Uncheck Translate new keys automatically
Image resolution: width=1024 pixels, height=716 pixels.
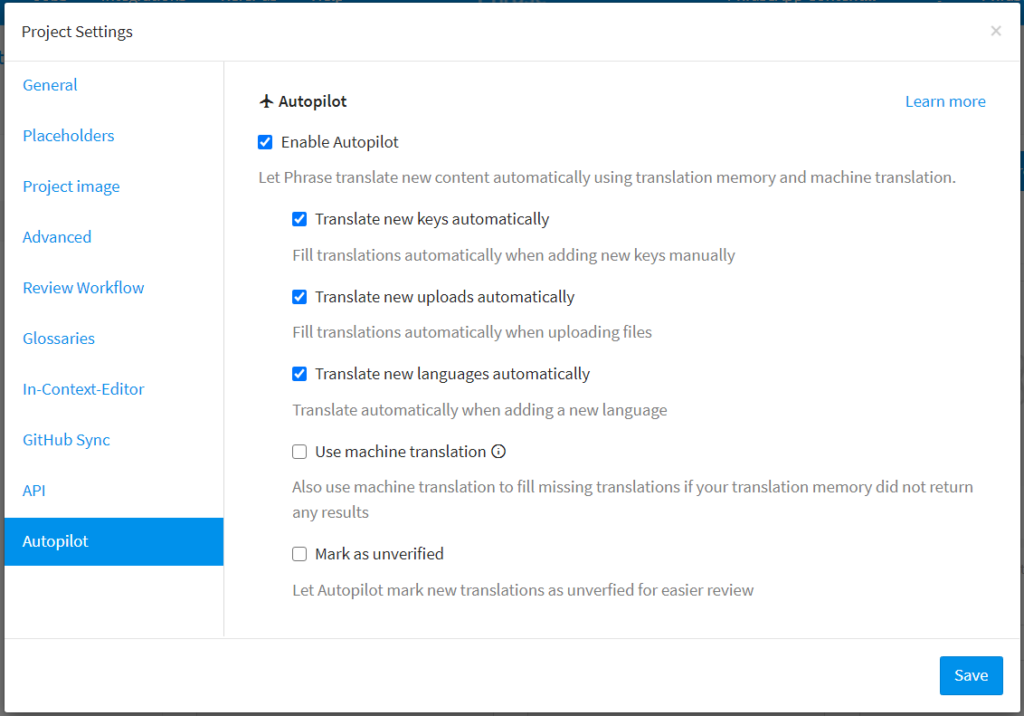click(x=299, y=219)
